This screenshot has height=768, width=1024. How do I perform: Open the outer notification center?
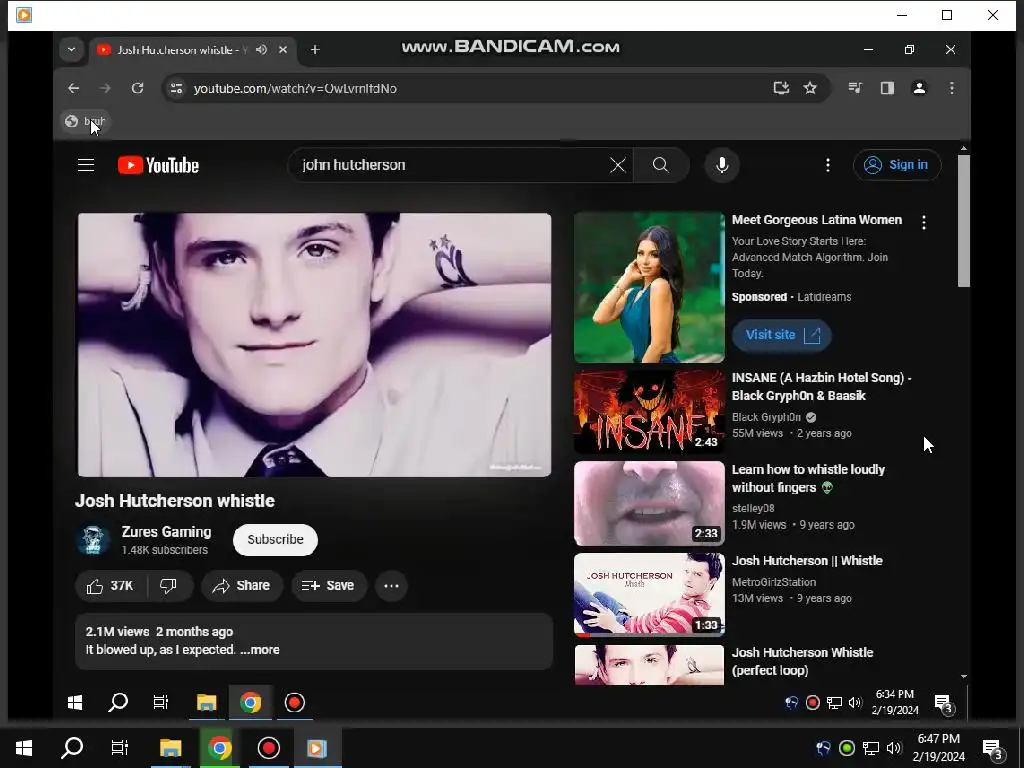(993, 749)
